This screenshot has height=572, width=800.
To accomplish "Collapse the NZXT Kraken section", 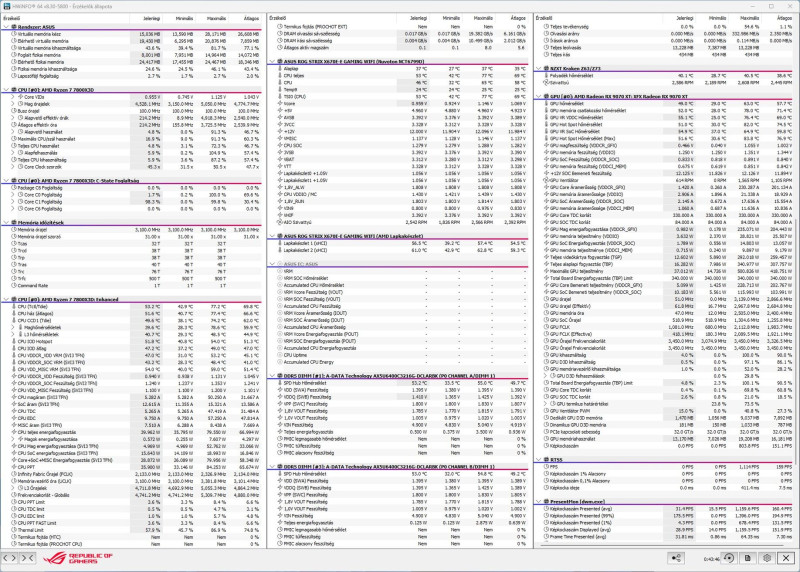I will (539, 68).
